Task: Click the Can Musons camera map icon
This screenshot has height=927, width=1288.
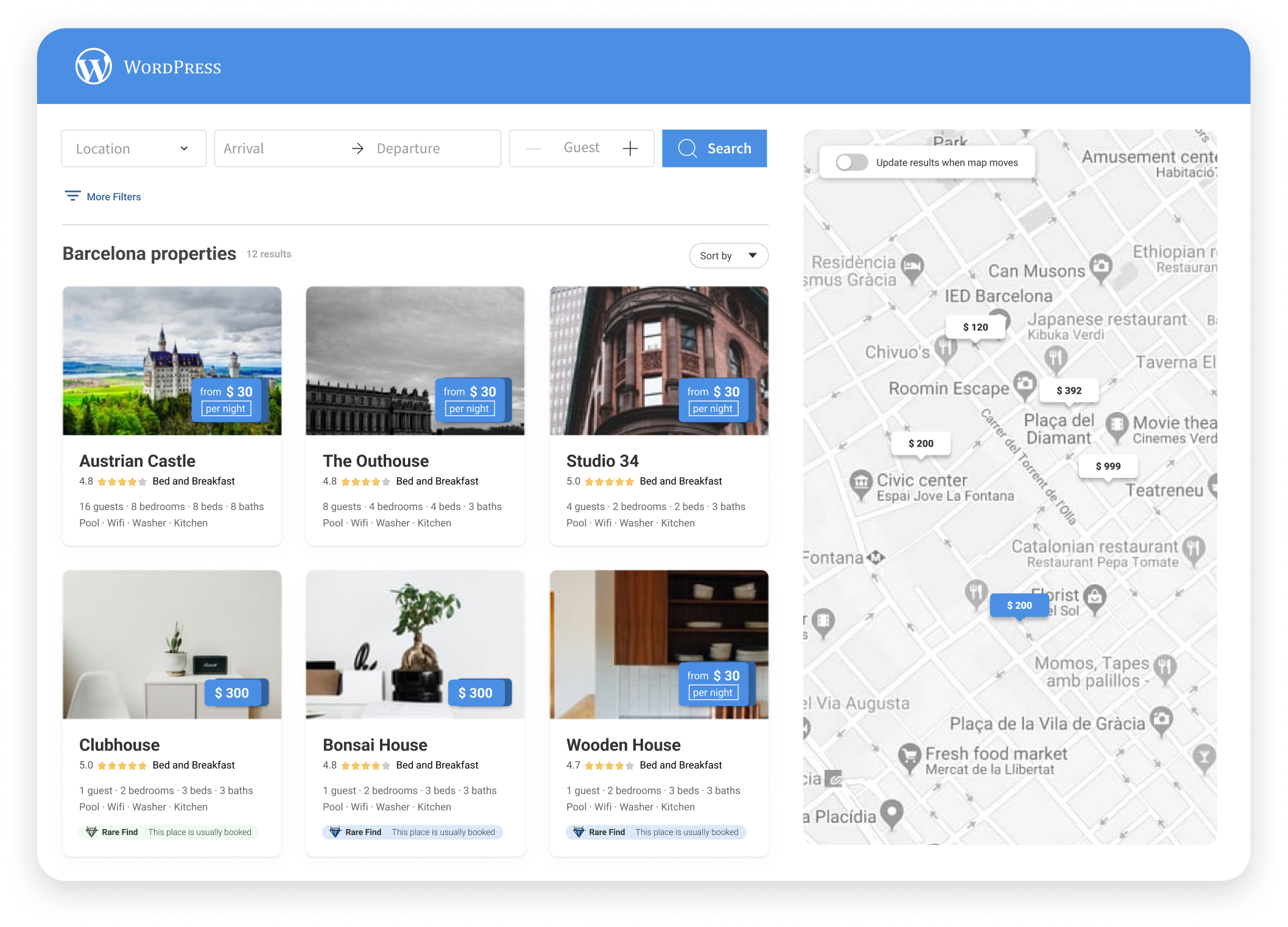Action: (x=1100, y=267)
